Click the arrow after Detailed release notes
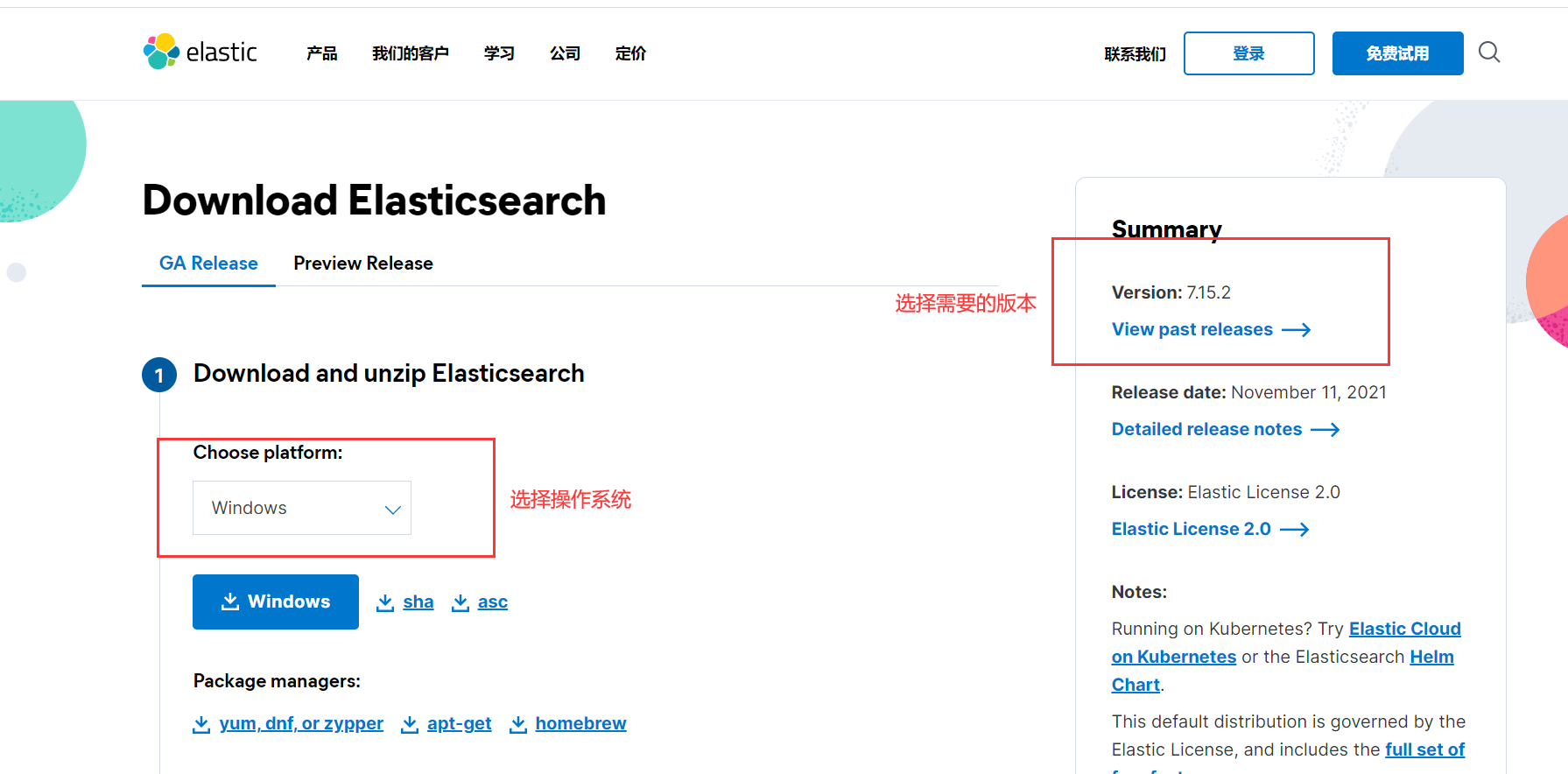Screen dimensions: 1568x774 [x=1325, y=430]
